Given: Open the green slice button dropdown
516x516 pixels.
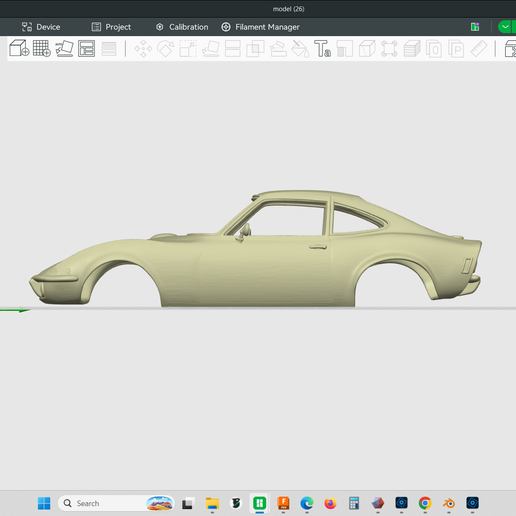Looking at the screenshot, I should point(505,27).
